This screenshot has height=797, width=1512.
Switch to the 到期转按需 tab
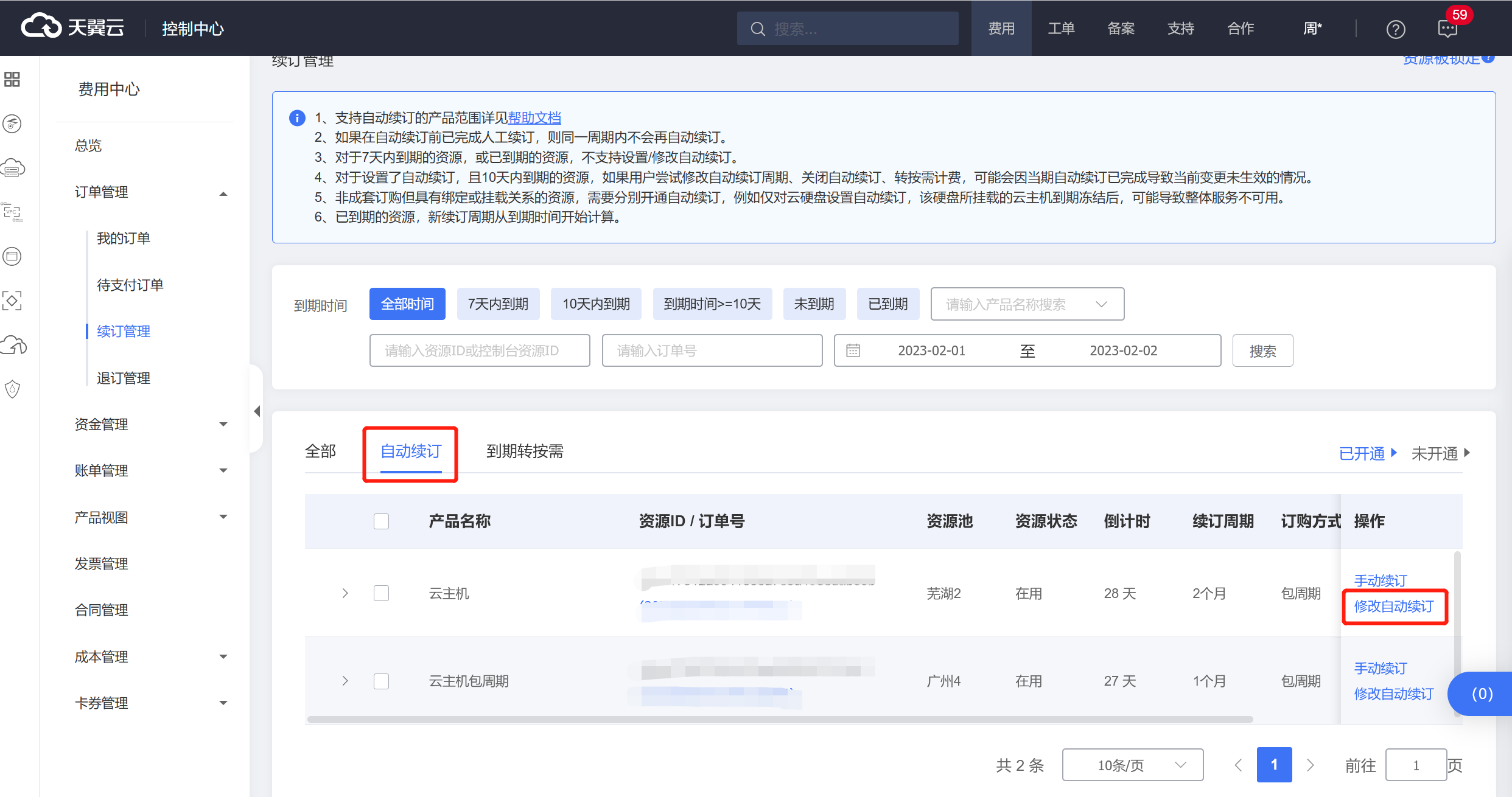525,451
